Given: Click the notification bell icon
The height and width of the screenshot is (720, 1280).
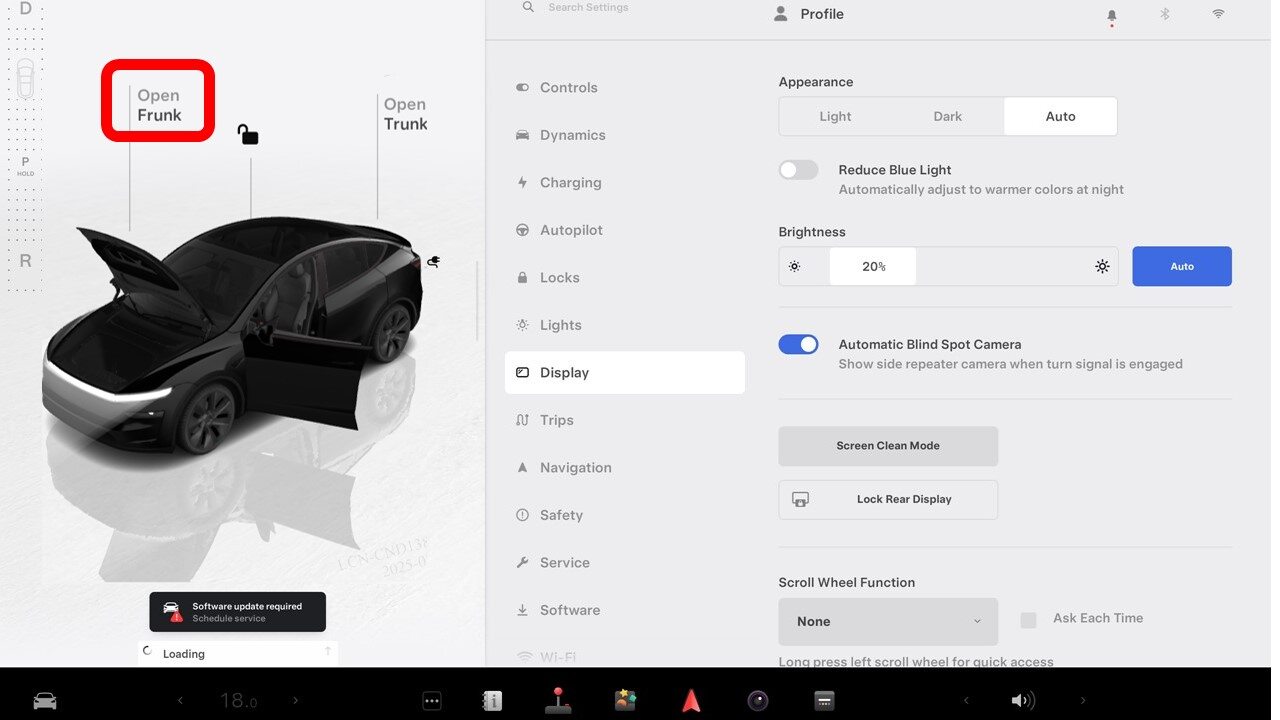Looking at the screenshot, I should [x=1111, y=16].
